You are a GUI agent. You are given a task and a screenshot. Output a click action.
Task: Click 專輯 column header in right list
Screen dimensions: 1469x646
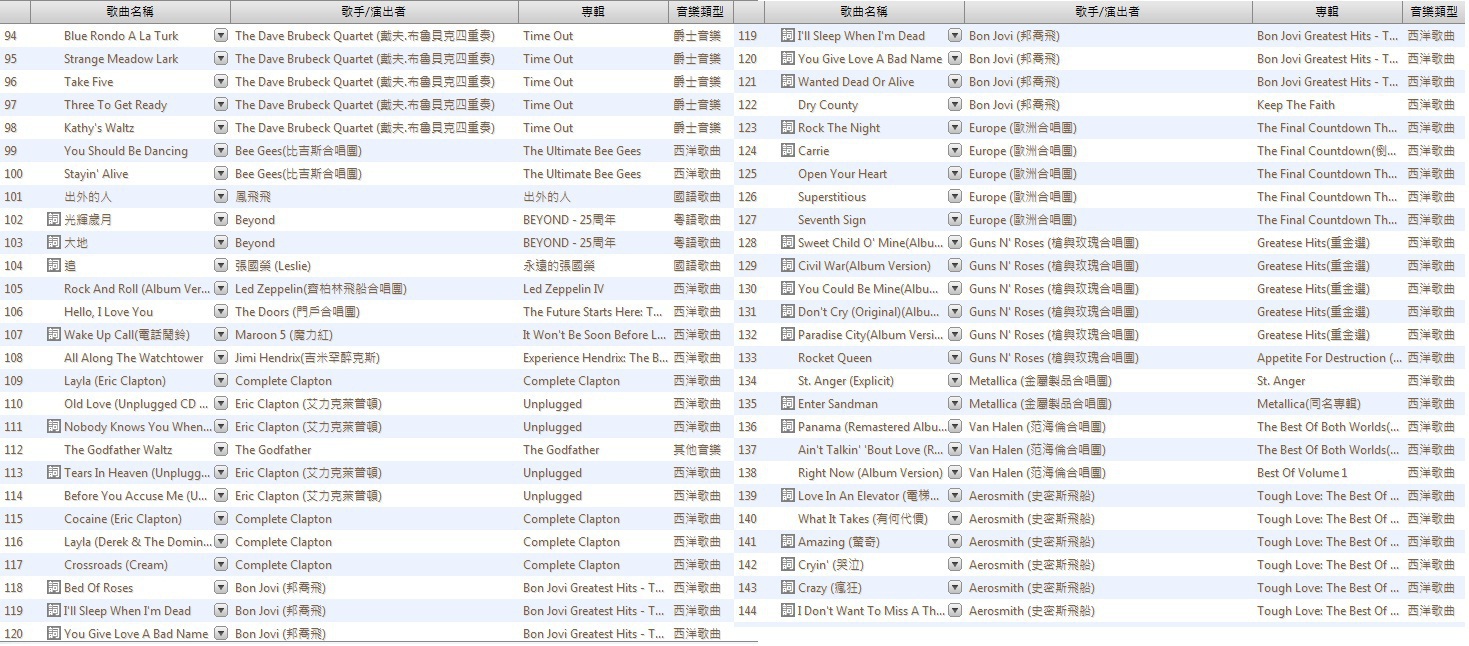(1327, 12)
